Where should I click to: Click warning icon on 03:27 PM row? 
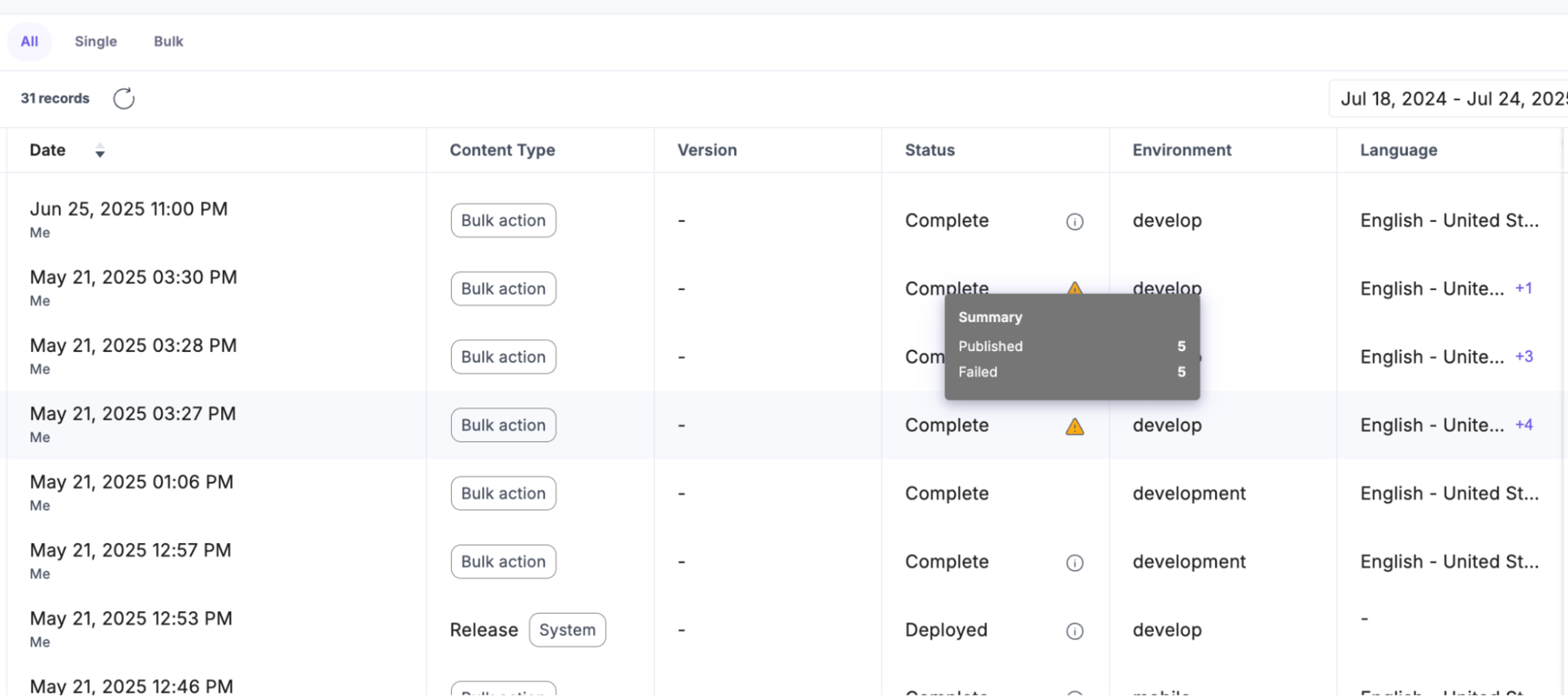tap(1074, 427)
